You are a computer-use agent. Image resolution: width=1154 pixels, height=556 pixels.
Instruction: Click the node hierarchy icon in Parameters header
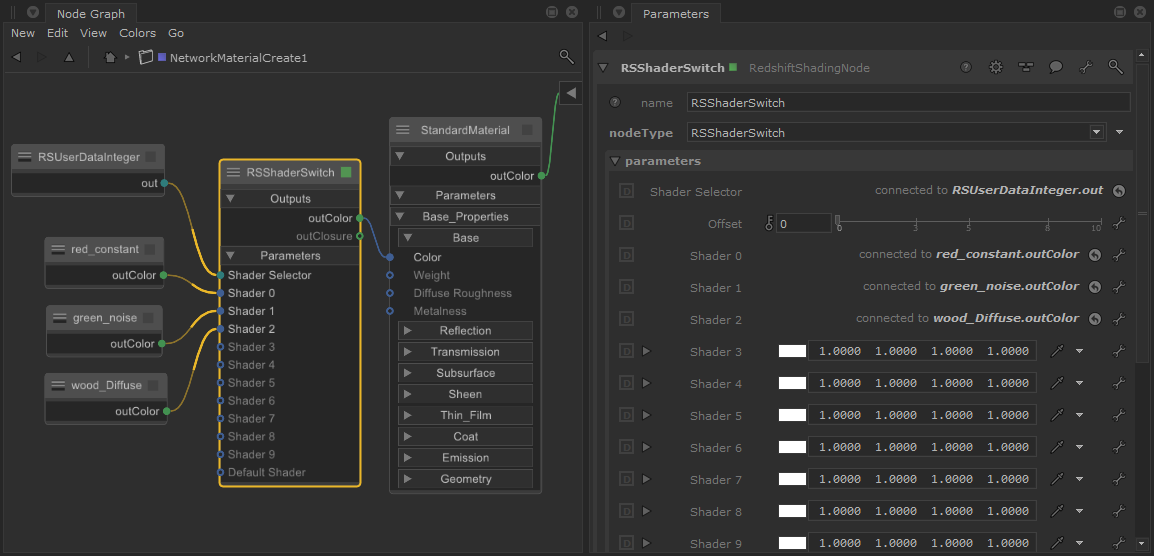1027,67
